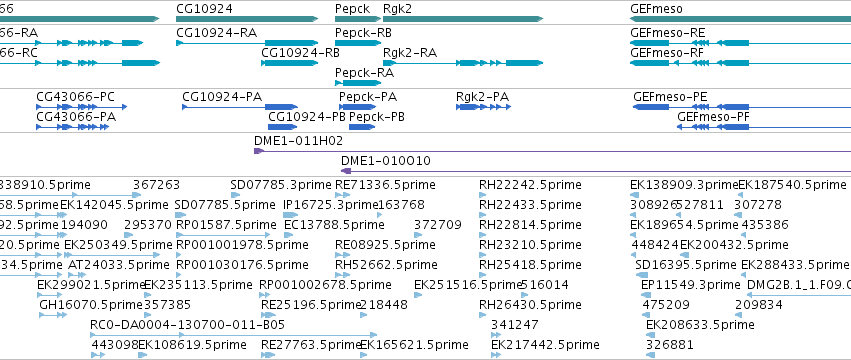Select the CG10924 gene bar
The image size is (851, 360).
(247, 19)
